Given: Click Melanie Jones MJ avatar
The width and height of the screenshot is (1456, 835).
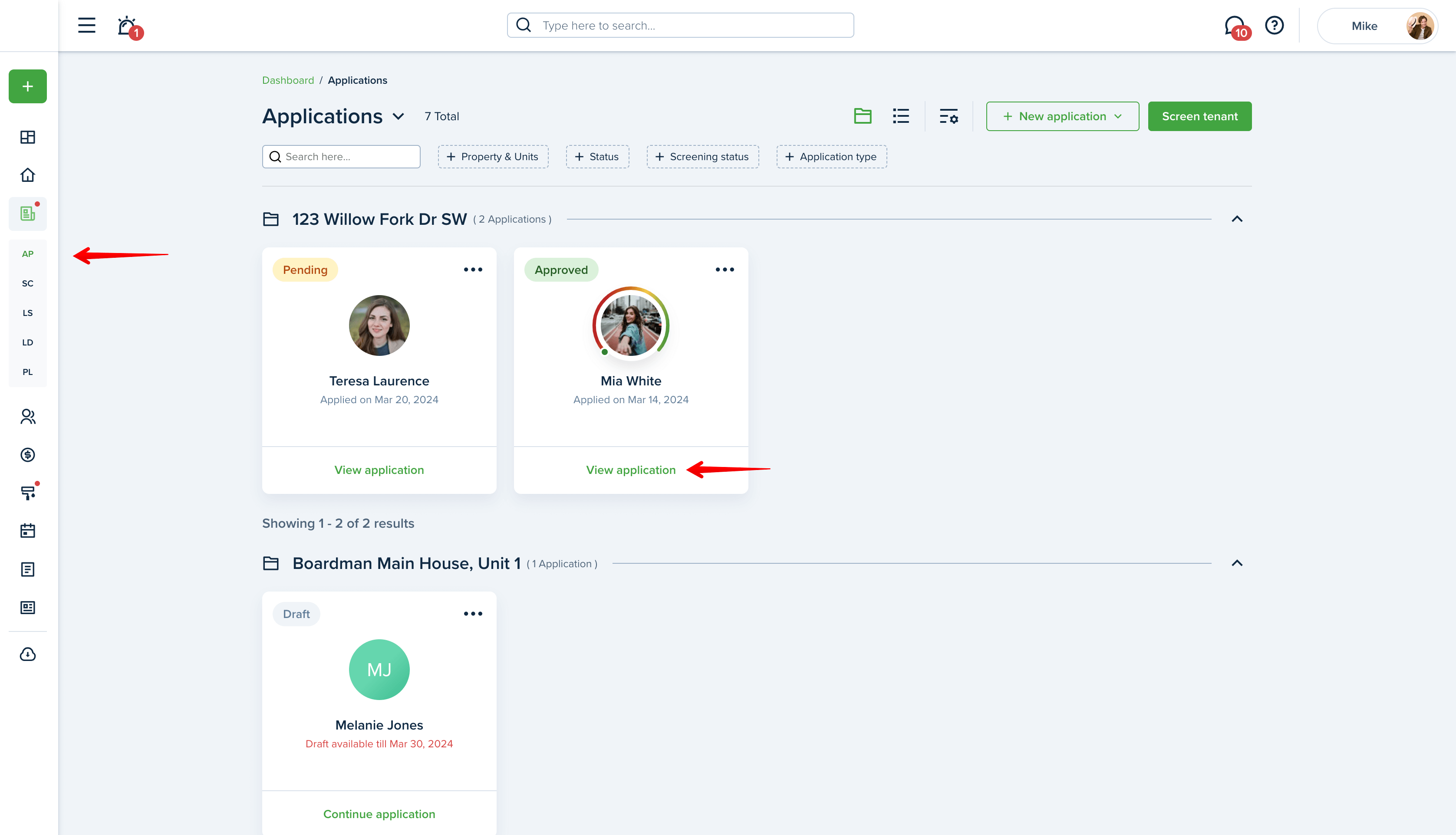Looking at the screenshot, I should pyautogui.click(x=379, y=669).
